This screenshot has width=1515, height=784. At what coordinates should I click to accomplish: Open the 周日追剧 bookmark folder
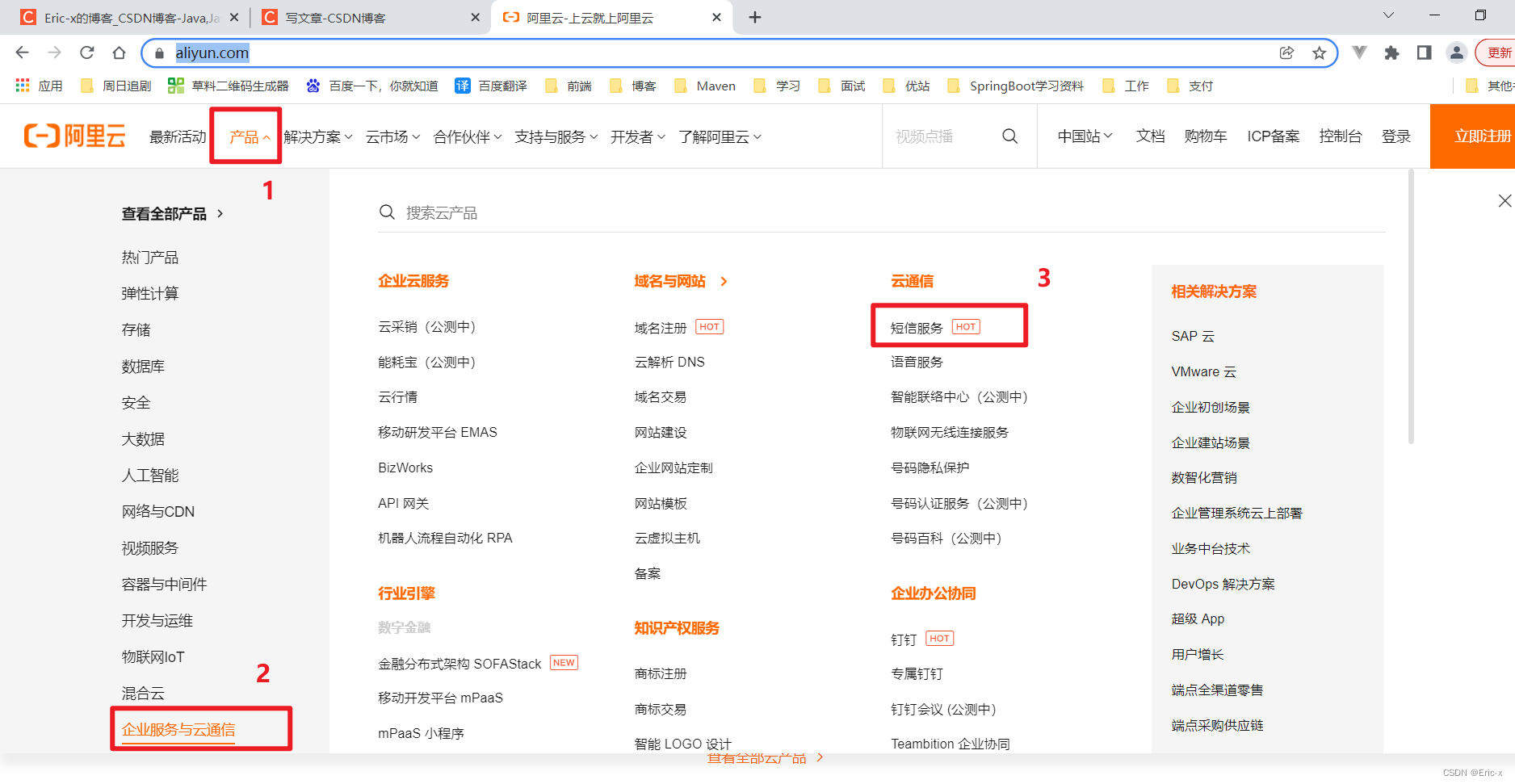(x=115, y=86)
